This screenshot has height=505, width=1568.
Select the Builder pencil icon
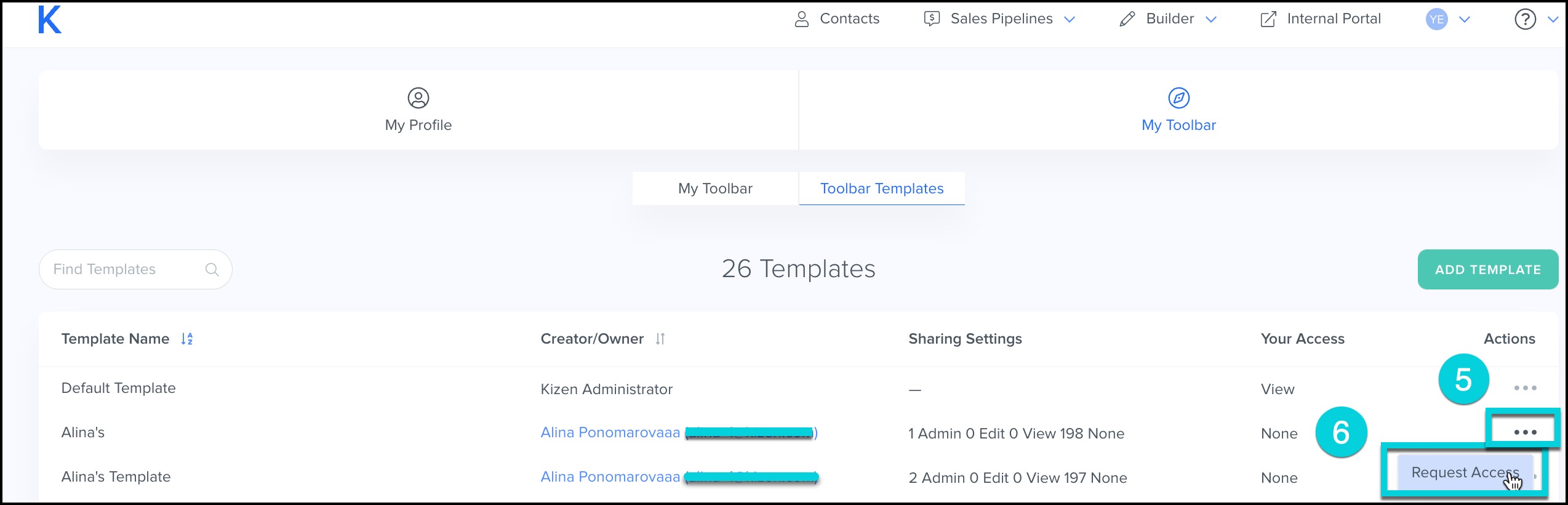tap(1126, 18)
